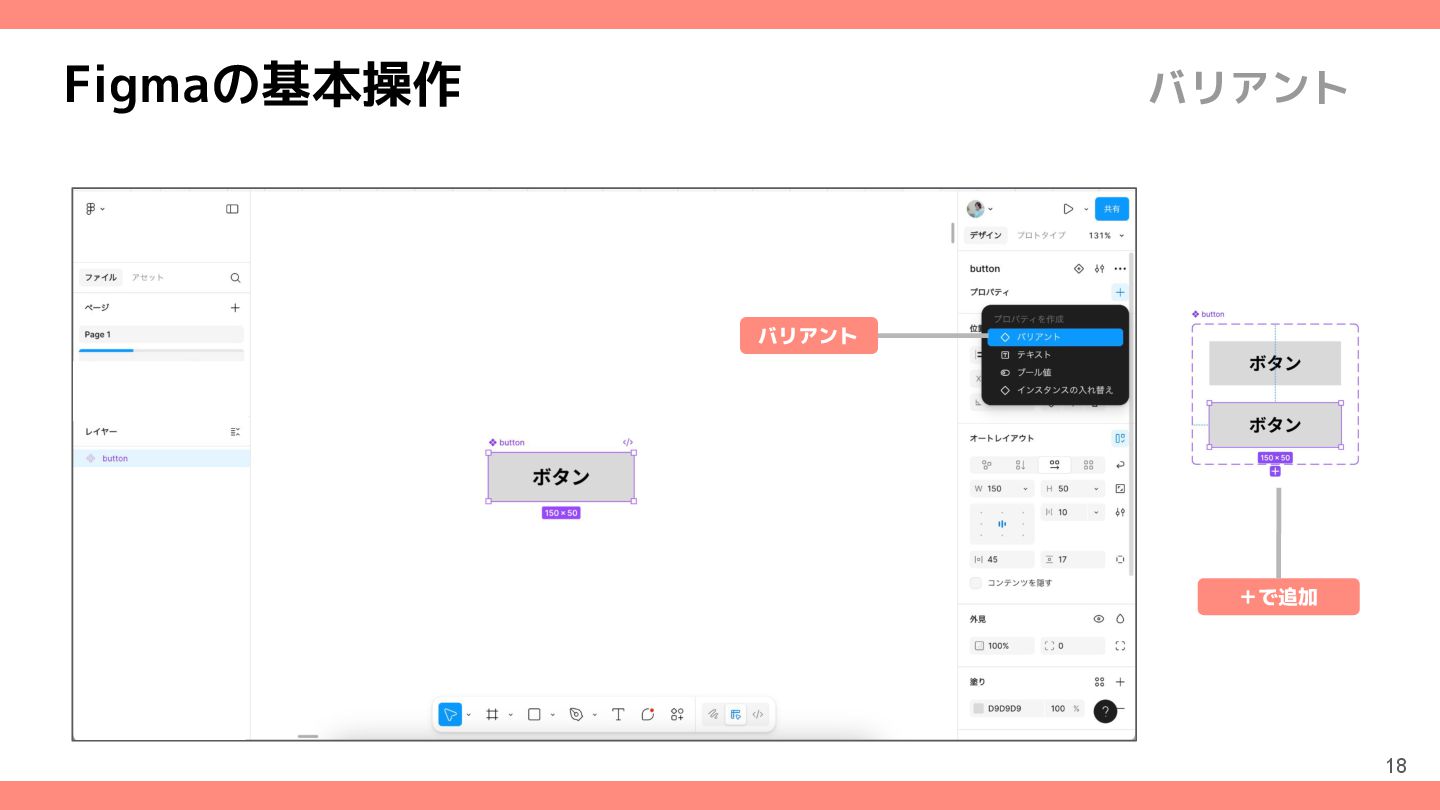This screenshot has width=1440, height=810.
Task: Expand the height H 50 dropdown
Action: 1097,489
